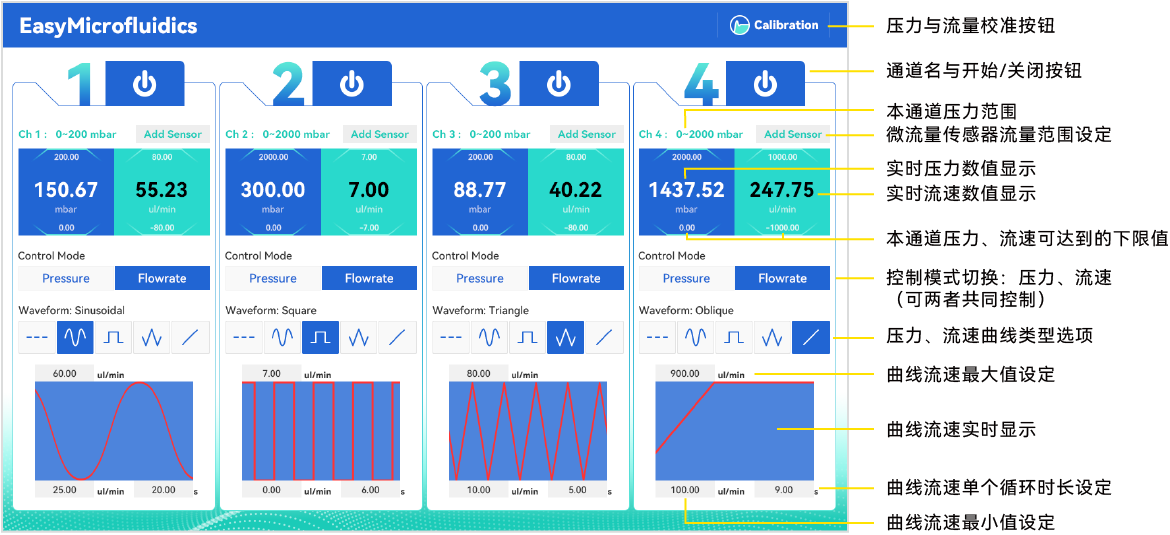Choose triangle waveform icon in channel 2
Image resolution: width=1170 pixels, height=535 pixels.
pyautogui.click(x=359, y=337)
